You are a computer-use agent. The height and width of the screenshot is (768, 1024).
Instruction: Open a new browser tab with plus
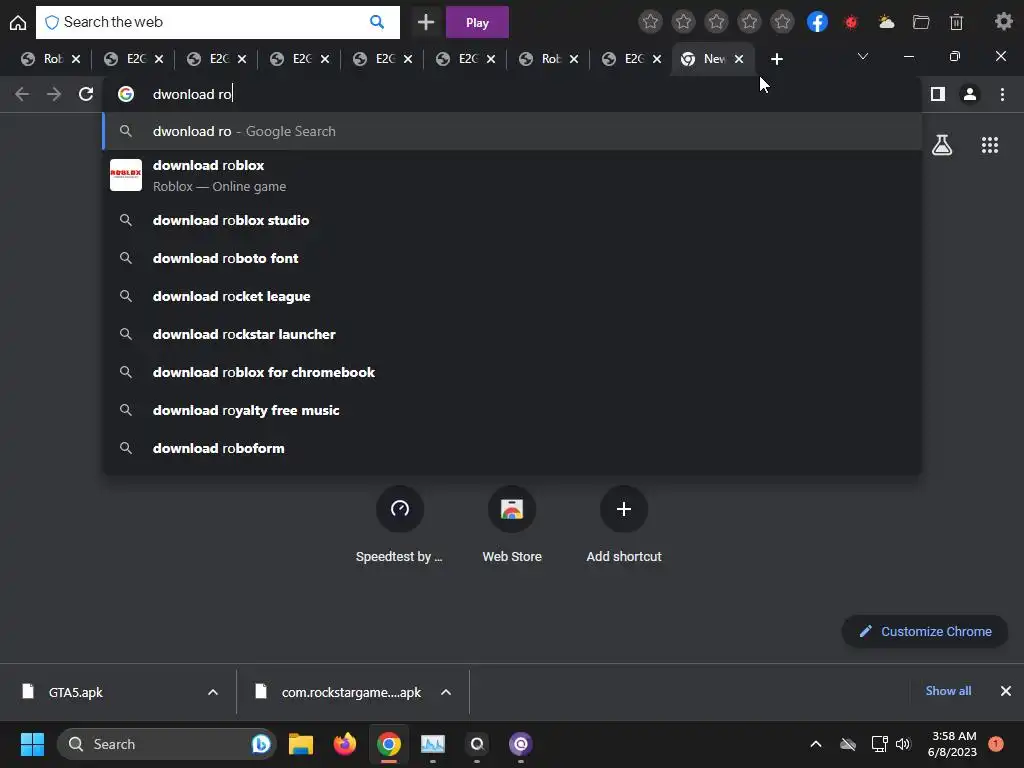(x=776, y=59)
